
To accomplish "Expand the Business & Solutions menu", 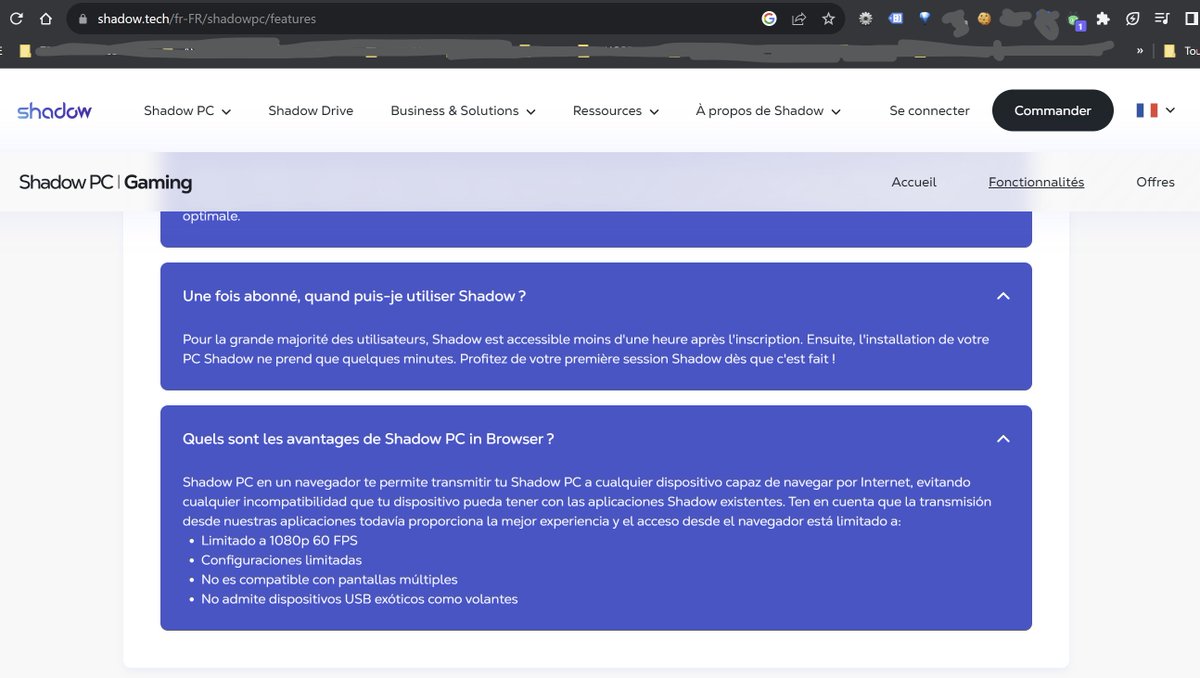I will pyautogui.click(x=463, y=111).
